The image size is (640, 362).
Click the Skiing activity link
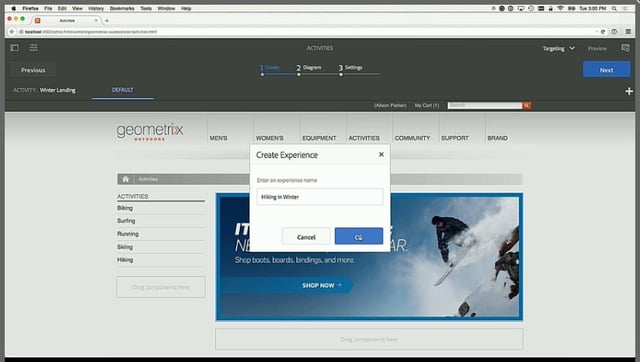[125, 247]
